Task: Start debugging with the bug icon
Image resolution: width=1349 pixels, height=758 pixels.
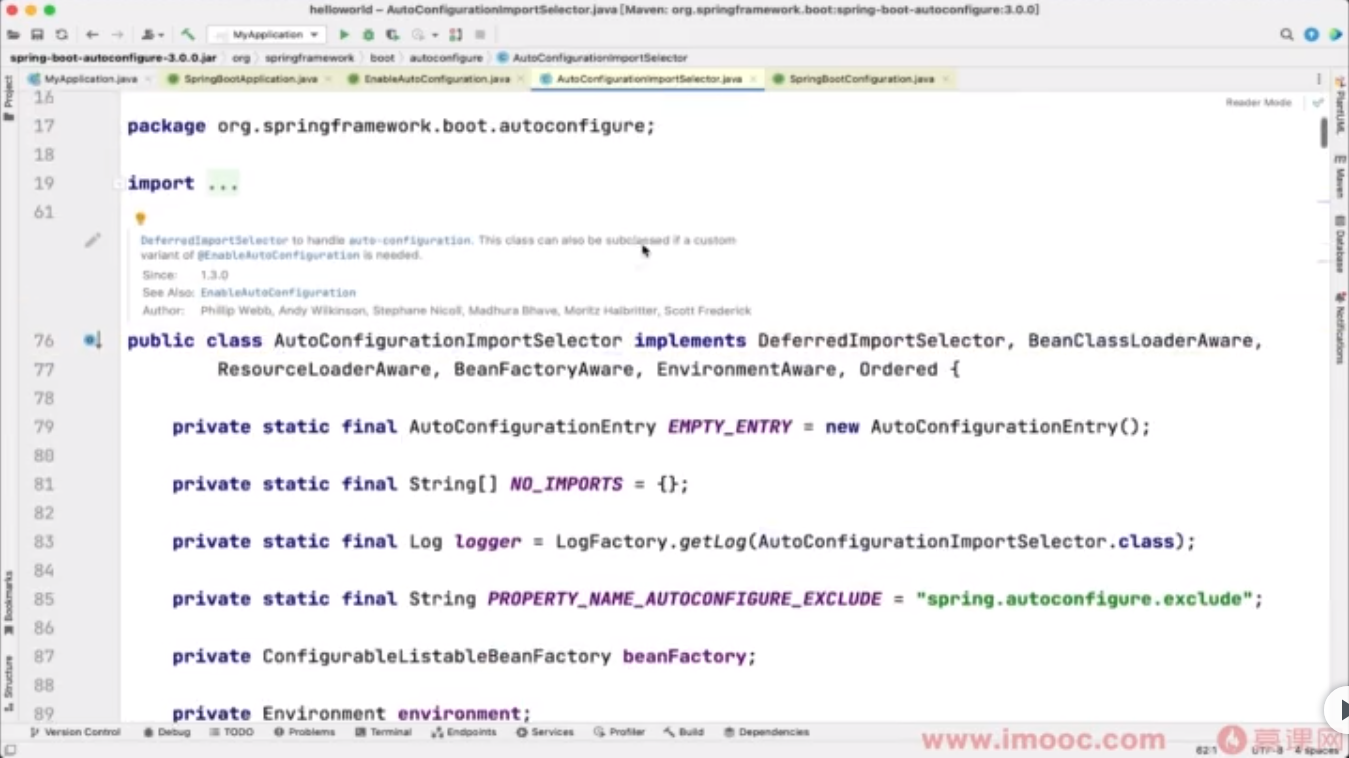Action: 367,34
